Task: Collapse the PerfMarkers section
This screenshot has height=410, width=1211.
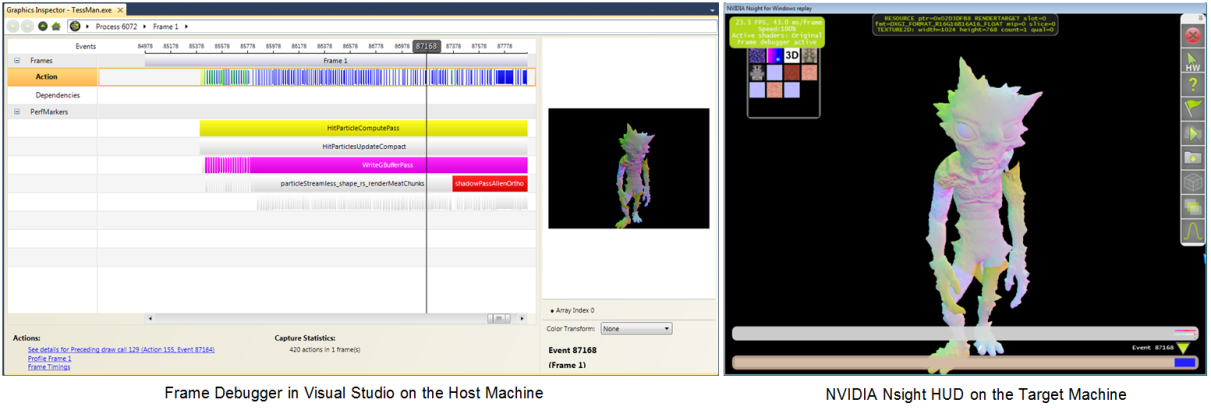Action: (x=17, y=112)
